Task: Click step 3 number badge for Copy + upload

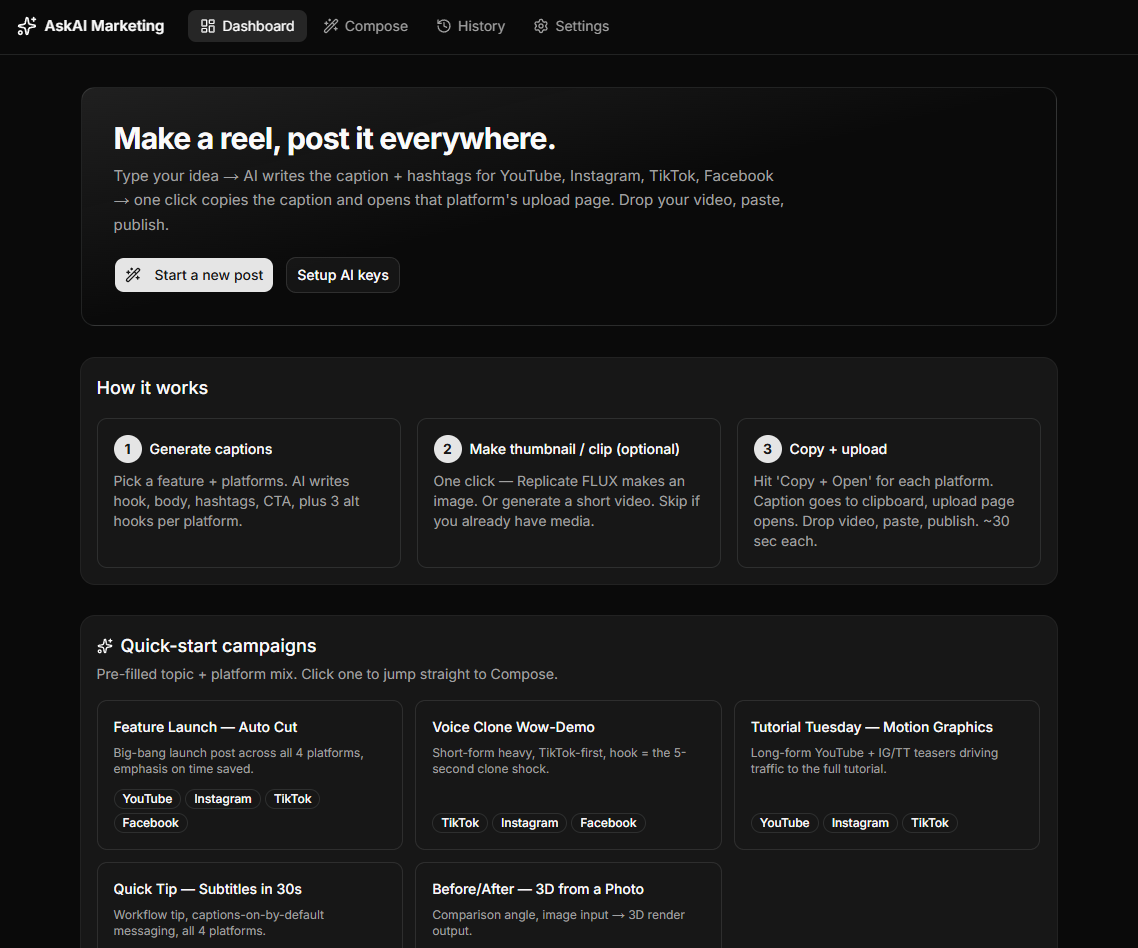Action: (767, 449)
